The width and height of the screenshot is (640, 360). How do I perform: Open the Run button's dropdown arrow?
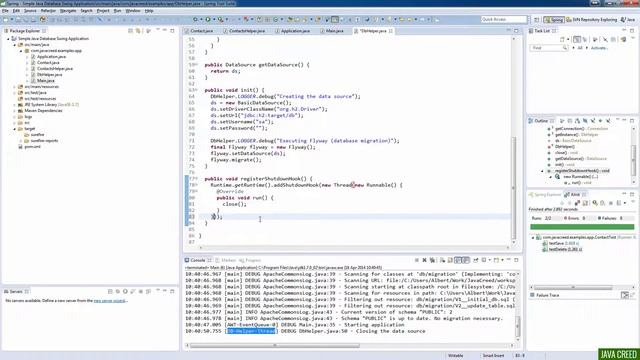(x=213, y=19)
